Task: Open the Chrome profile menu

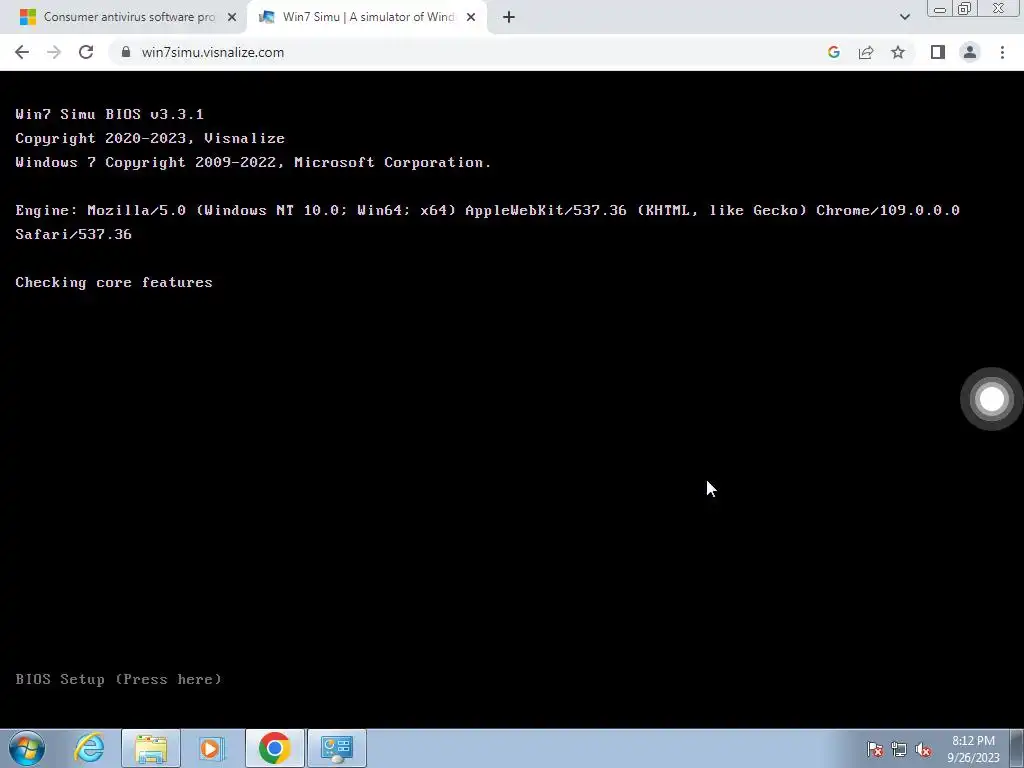Action: 970,52
